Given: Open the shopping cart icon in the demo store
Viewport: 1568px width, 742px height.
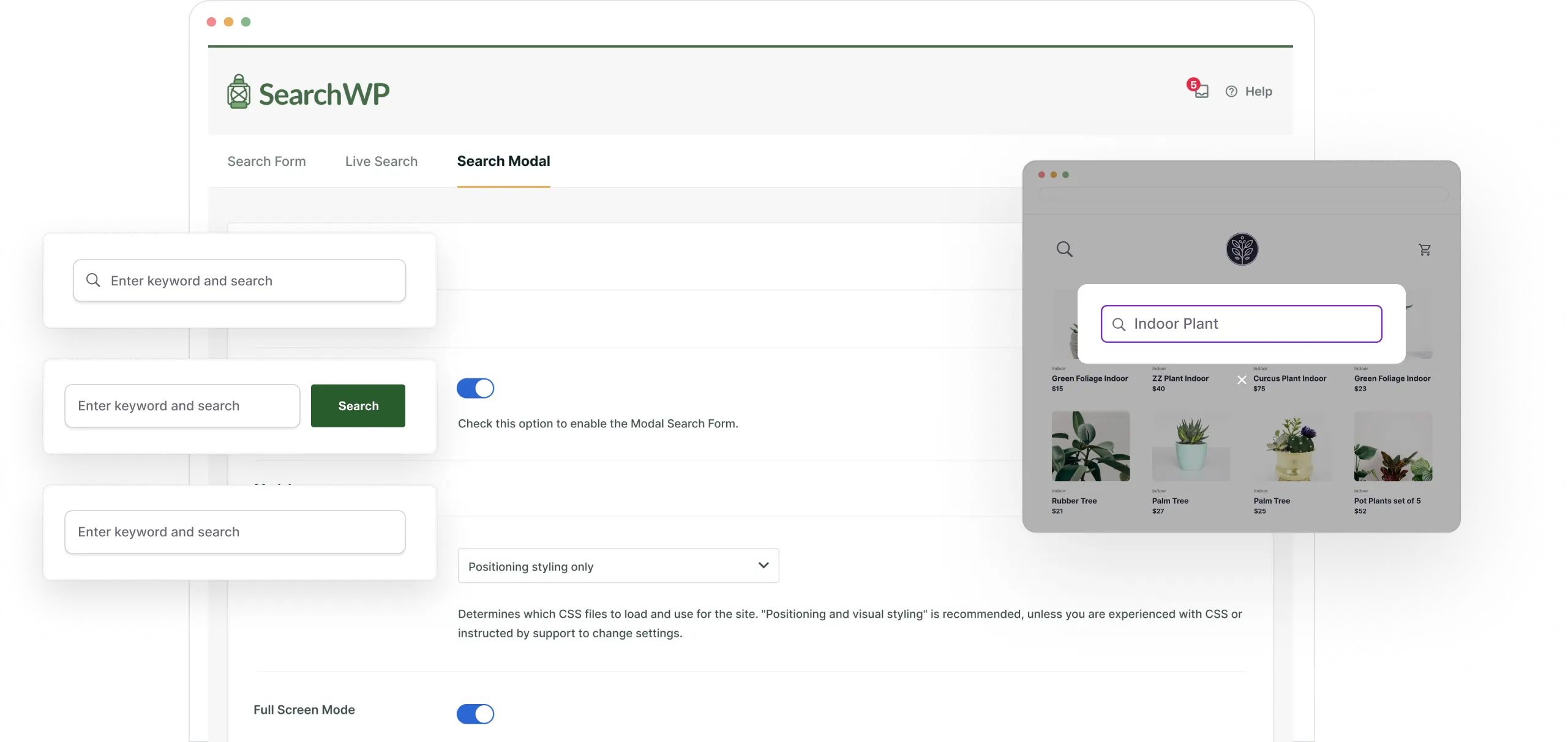Looking at the screenshot, I should point(1425,249).
